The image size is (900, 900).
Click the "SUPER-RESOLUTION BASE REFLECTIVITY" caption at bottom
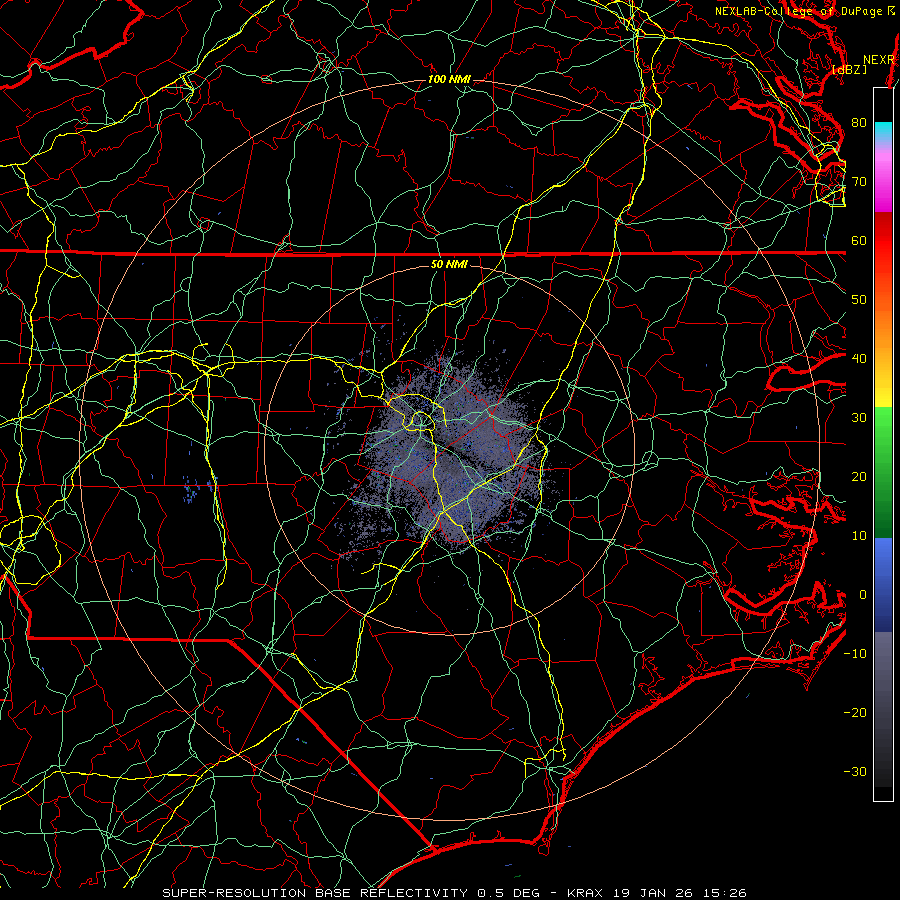pos(315,893)
